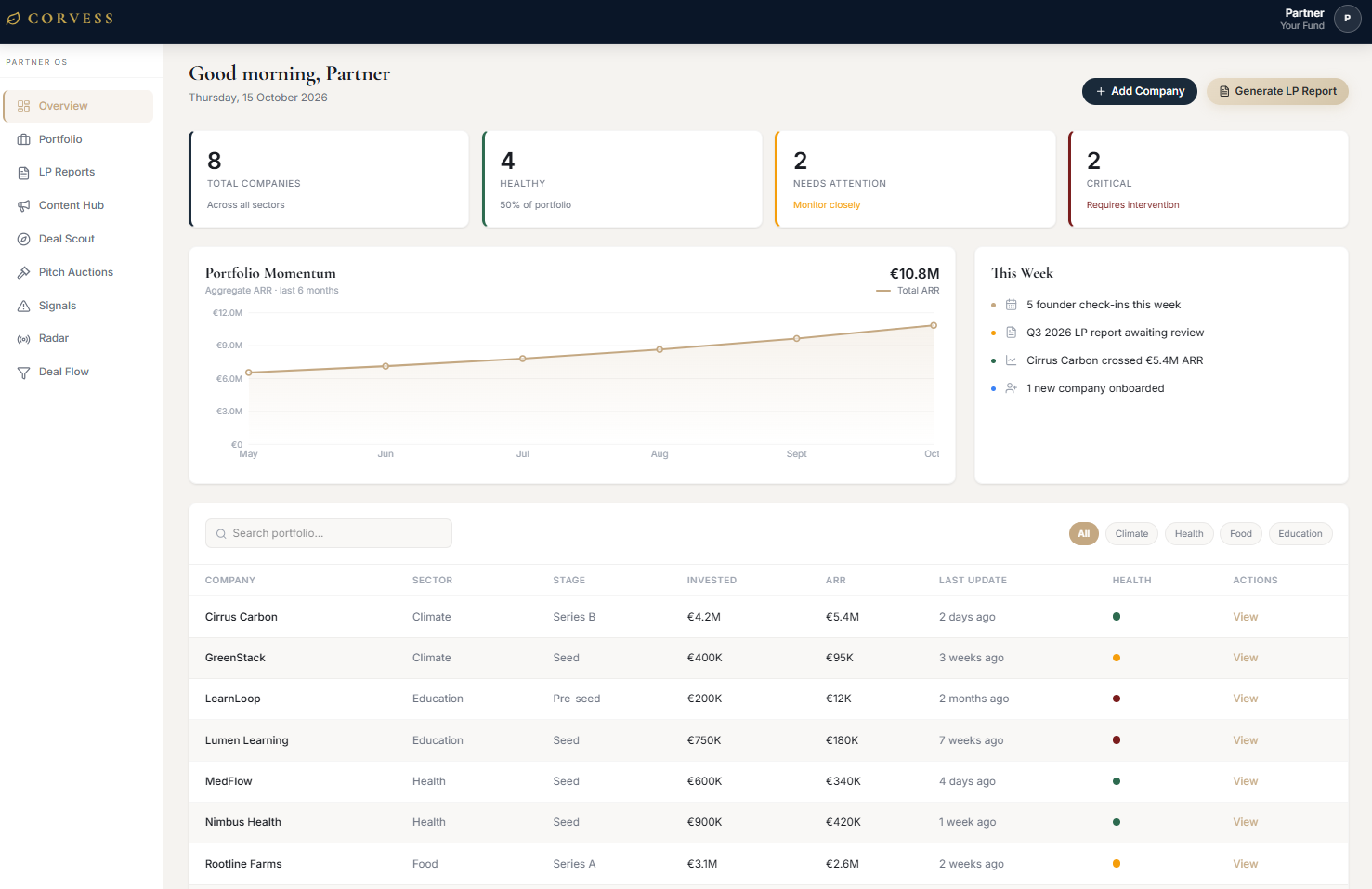This screenshot has width=1372, height=889.
Task: Click the document icon beside Q3 LP report
Action: click(1012, 333)
